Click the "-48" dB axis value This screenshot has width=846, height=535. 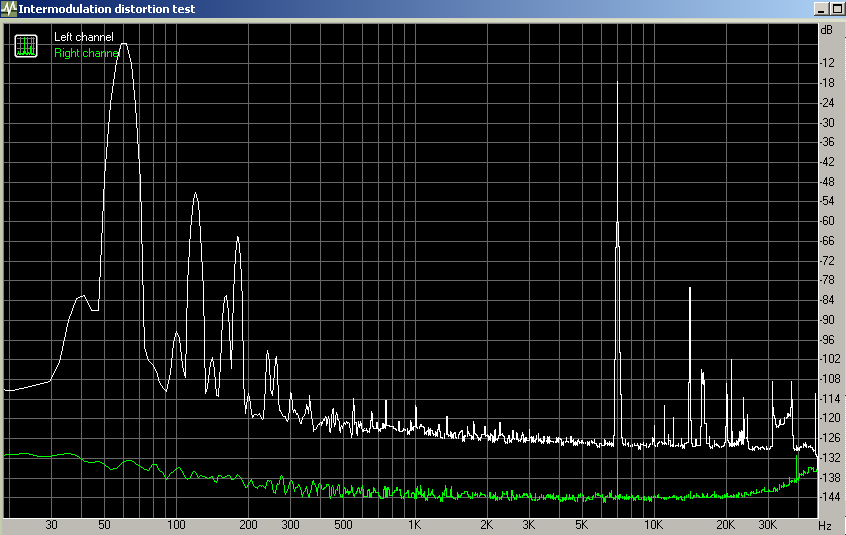click(827, 182)
